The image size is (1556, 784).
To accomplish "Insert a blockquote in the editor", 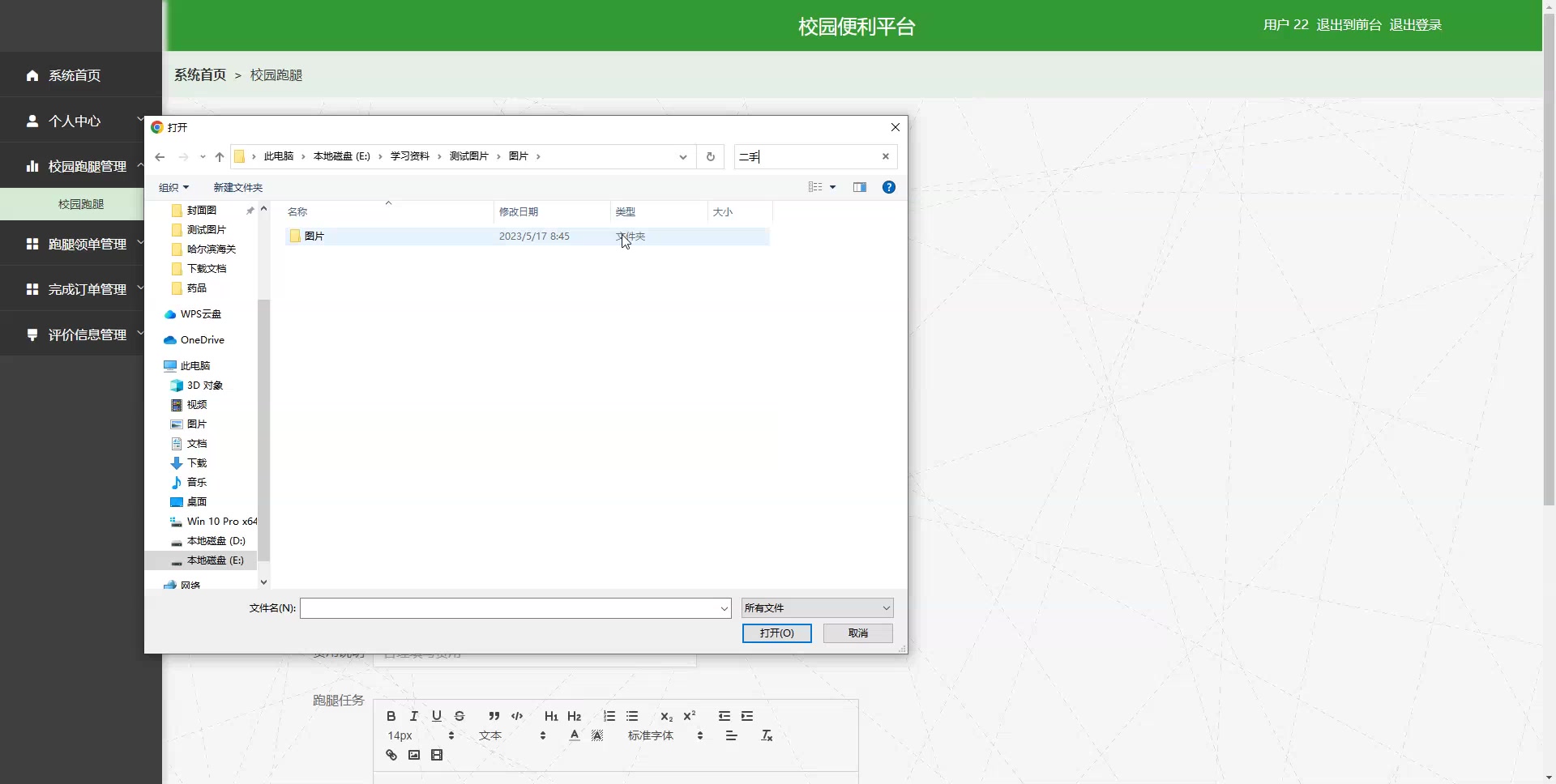I will click(494, 716).
